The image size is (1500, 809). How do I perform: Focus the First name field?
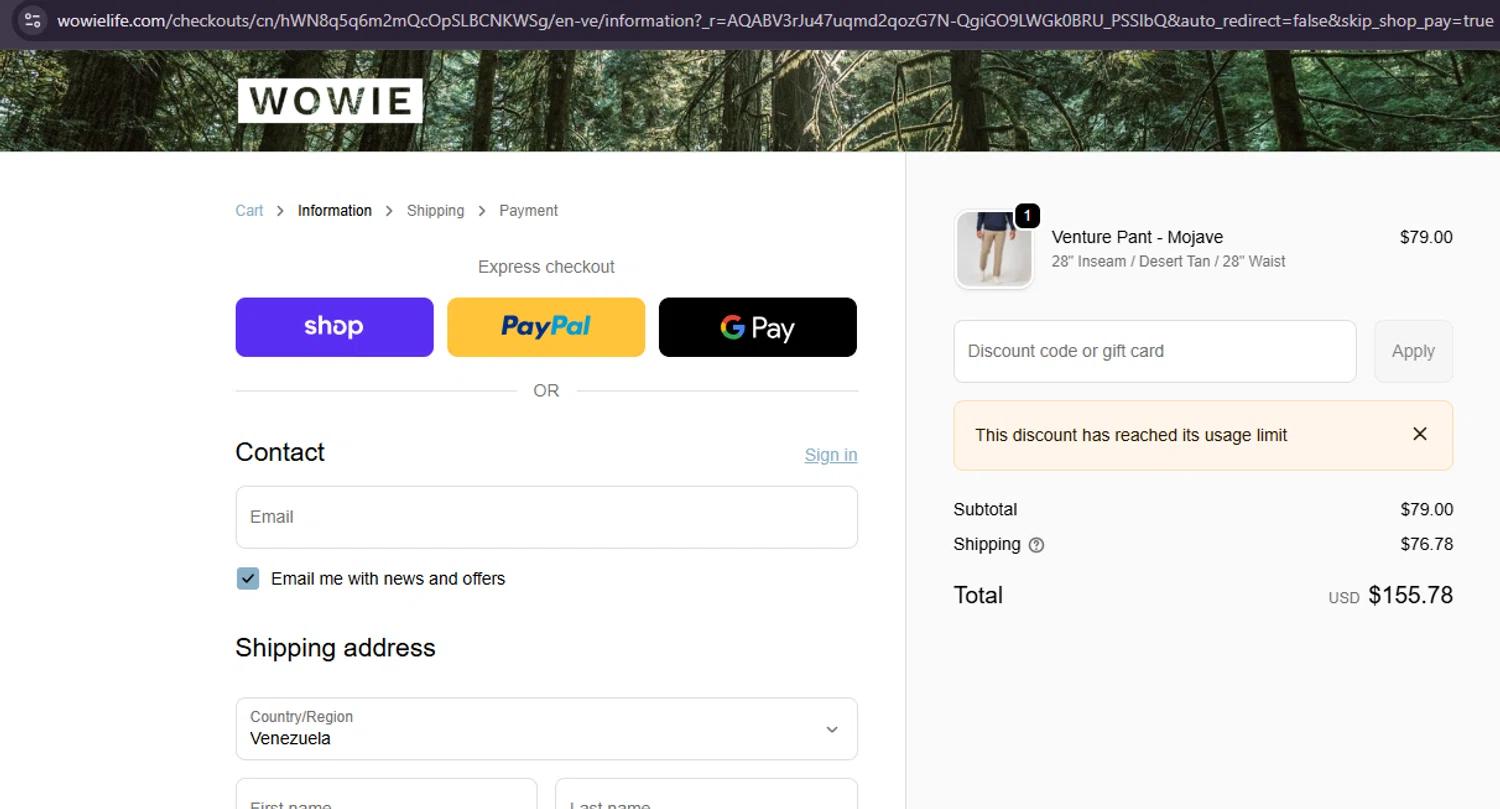[x=386, y=794]
